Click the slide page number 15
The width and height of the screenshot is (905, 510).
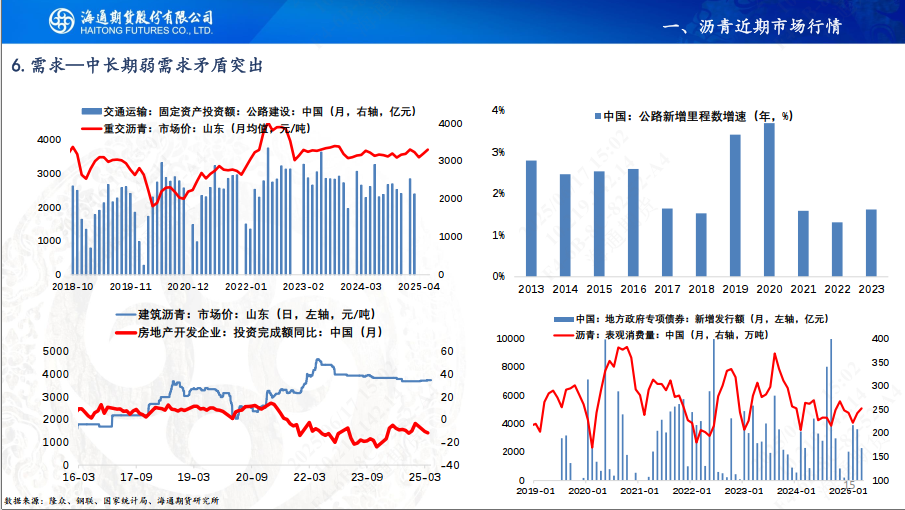(849, 485)
